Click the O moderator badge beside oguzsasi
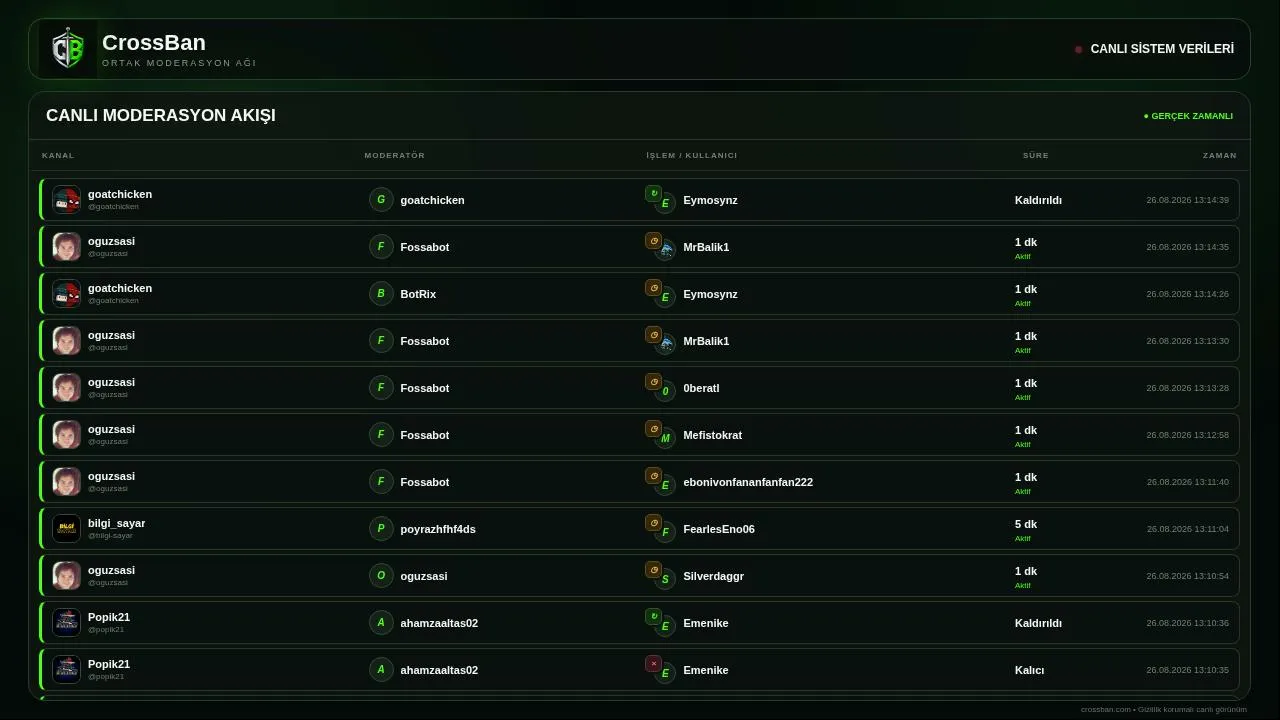Screen dimensions: 1280x720 [381, 576]
